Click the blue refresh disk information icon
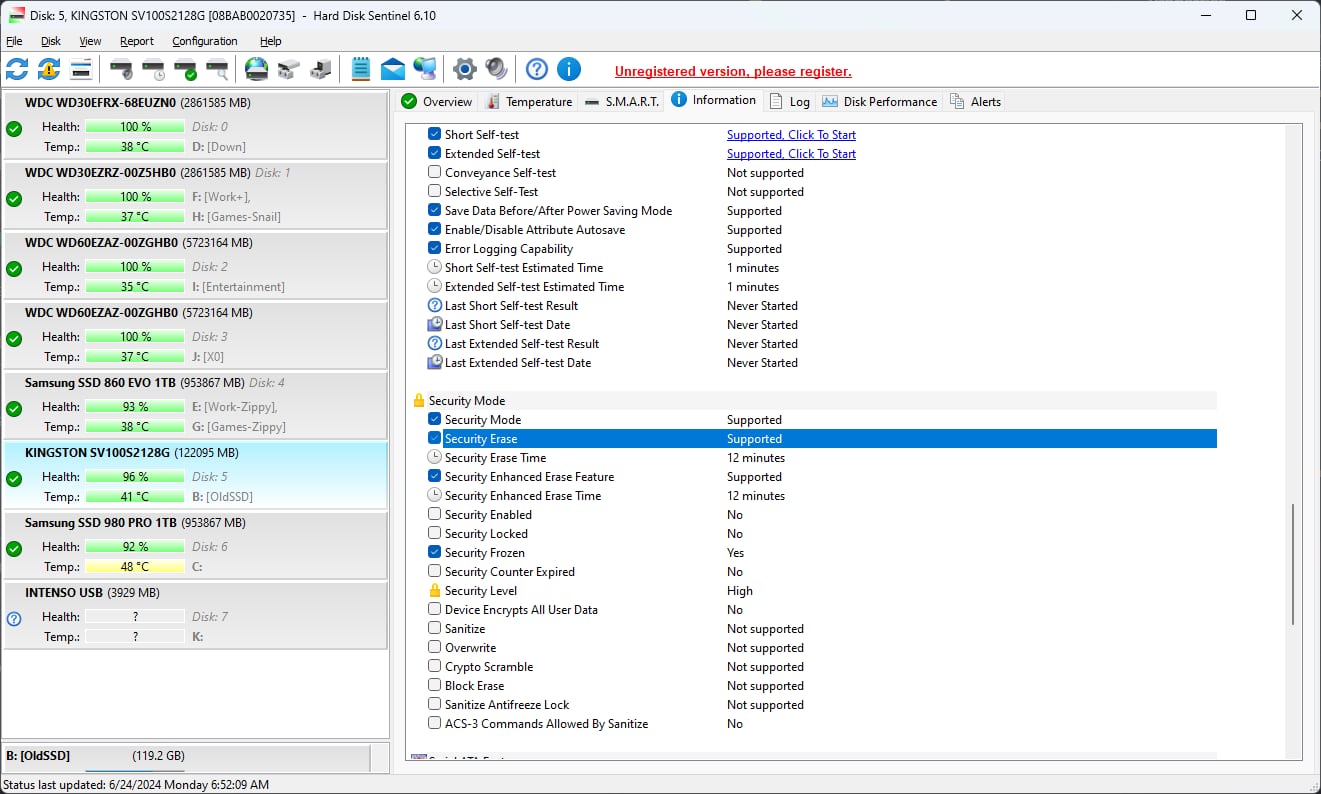The image size is (1321, 794). pyautogui.click(x=17, y=69)
